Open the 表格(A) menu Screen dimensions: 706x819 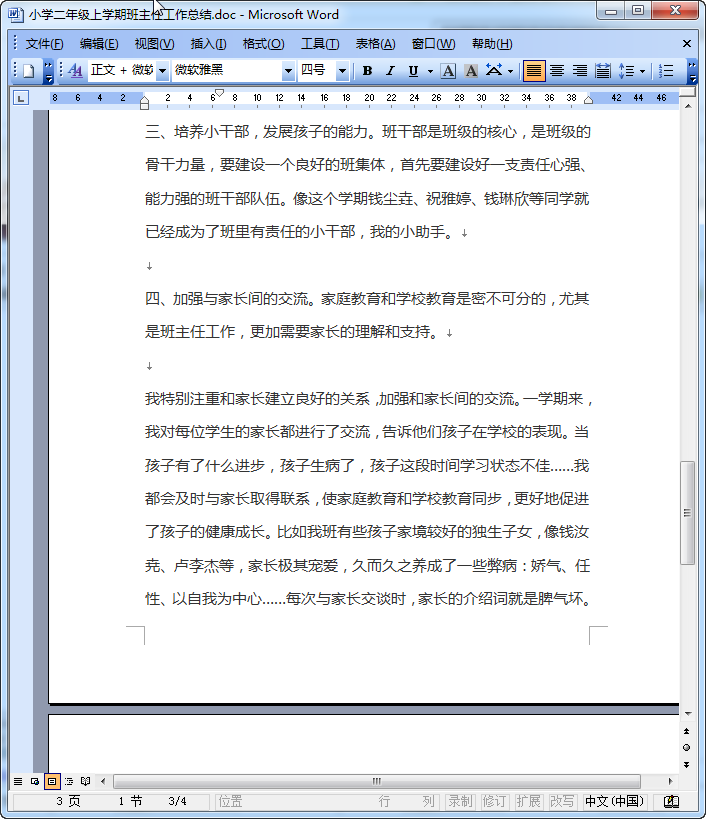coord(375,44)
